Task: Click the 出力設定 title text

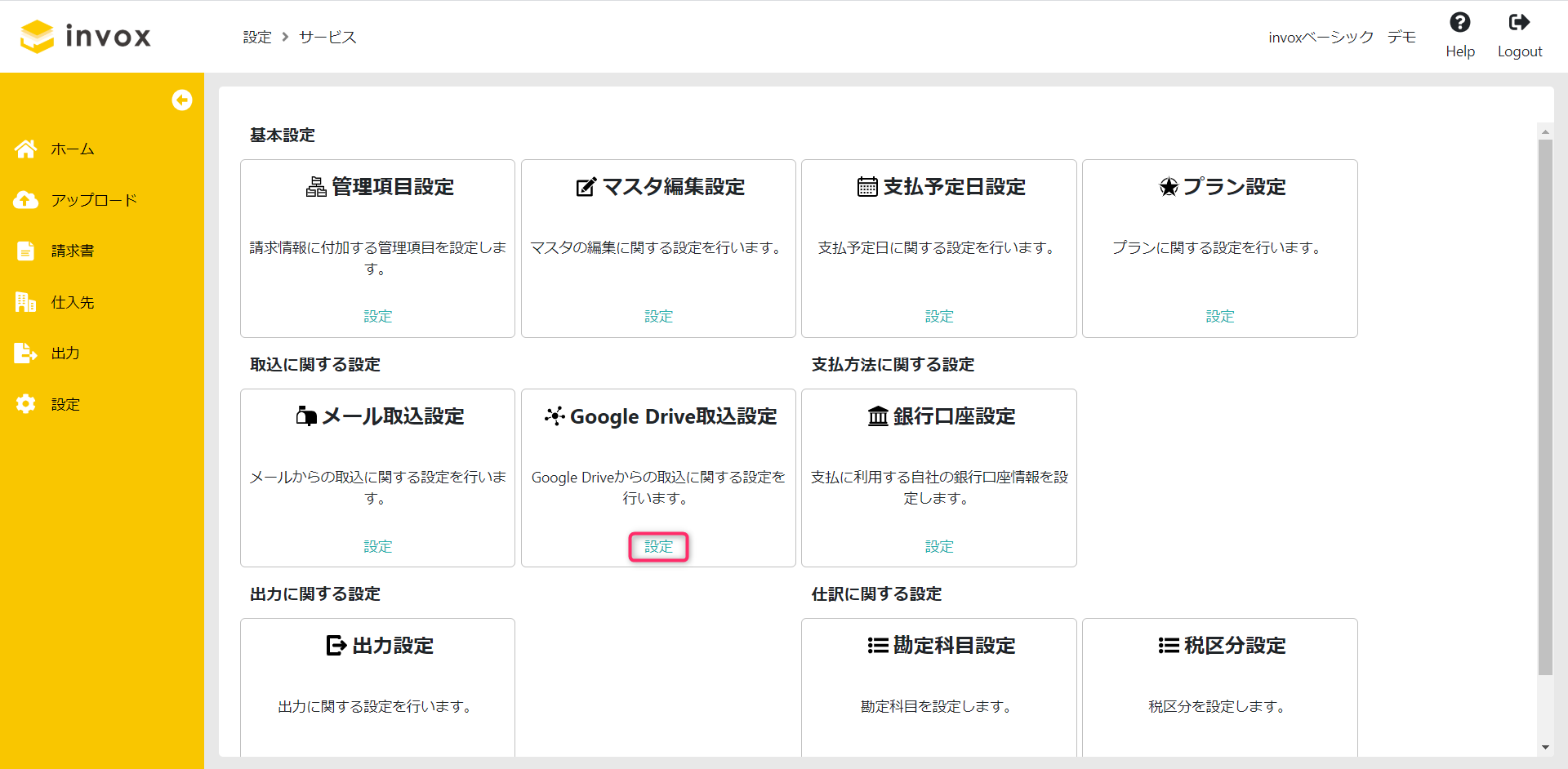Action: click(393, 646)
